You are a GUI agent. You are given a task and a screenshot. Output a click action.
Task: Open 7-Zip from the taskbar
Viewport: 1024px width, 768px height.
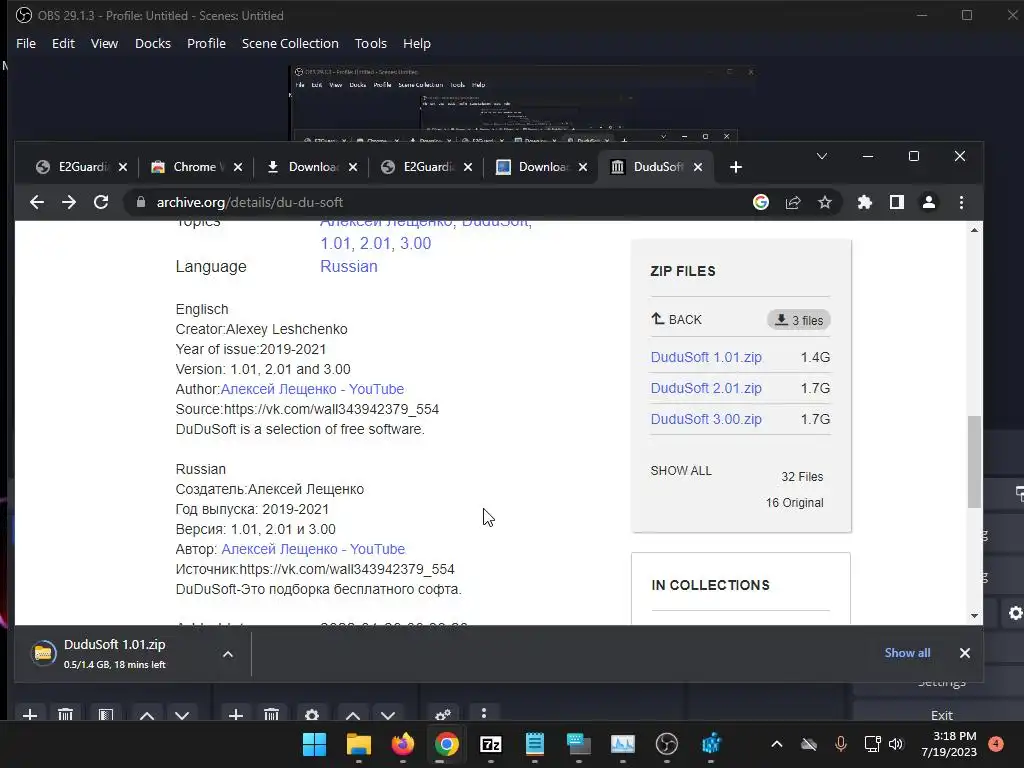pos(490,744)
